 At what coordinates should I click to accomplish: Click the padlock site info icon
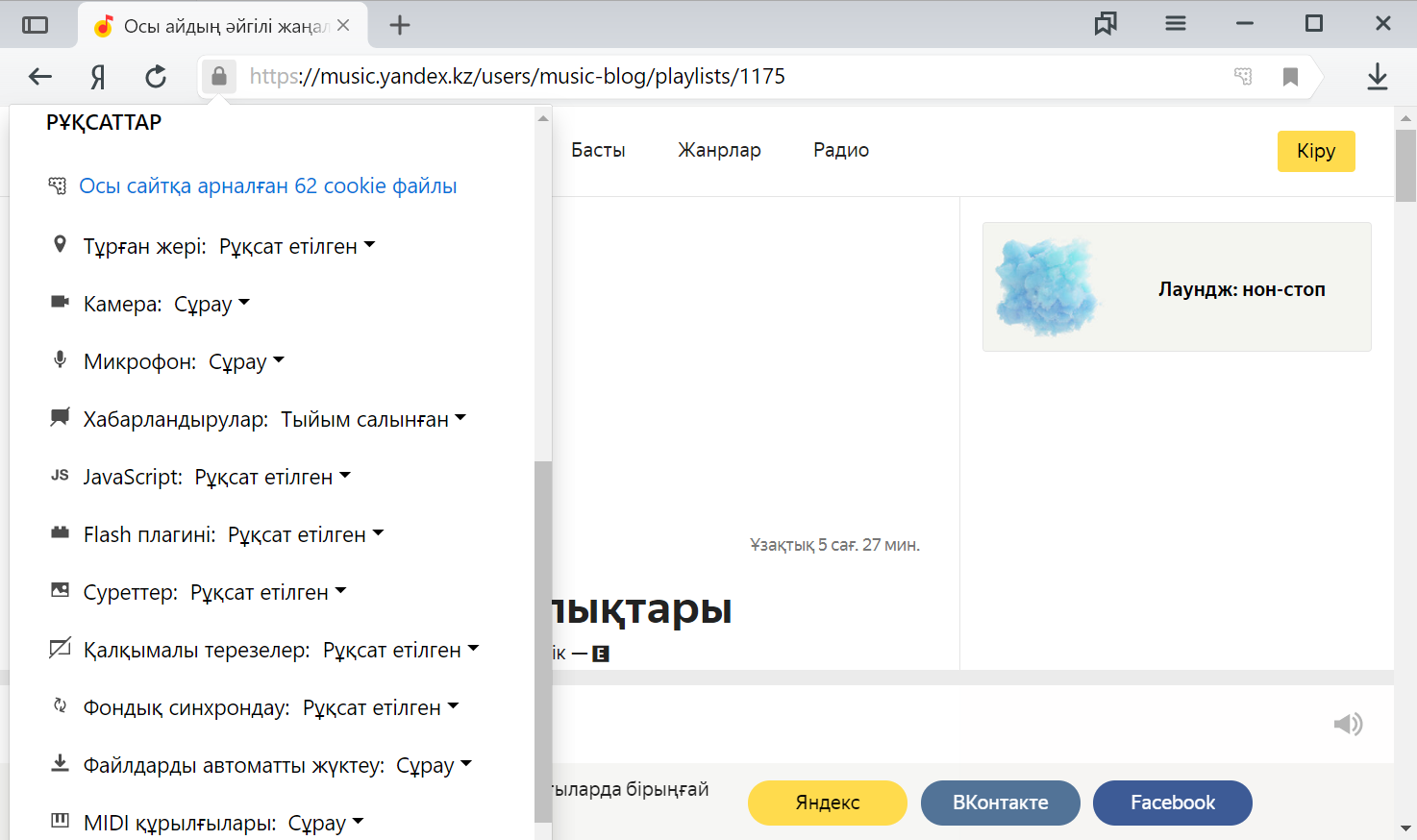coord(219,76)
